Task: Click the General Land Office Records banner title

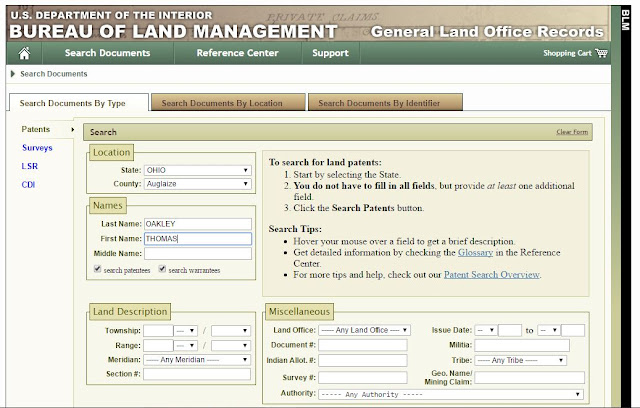Action: click(487, 32)
